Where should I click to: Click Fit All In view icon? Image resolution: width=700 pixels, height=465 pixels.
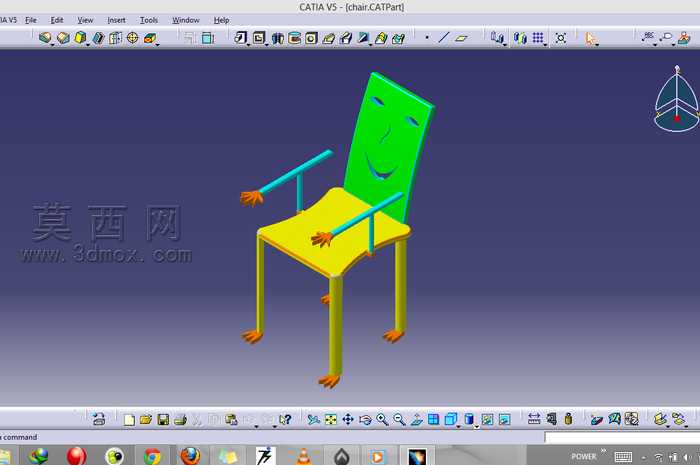point(331,419)
